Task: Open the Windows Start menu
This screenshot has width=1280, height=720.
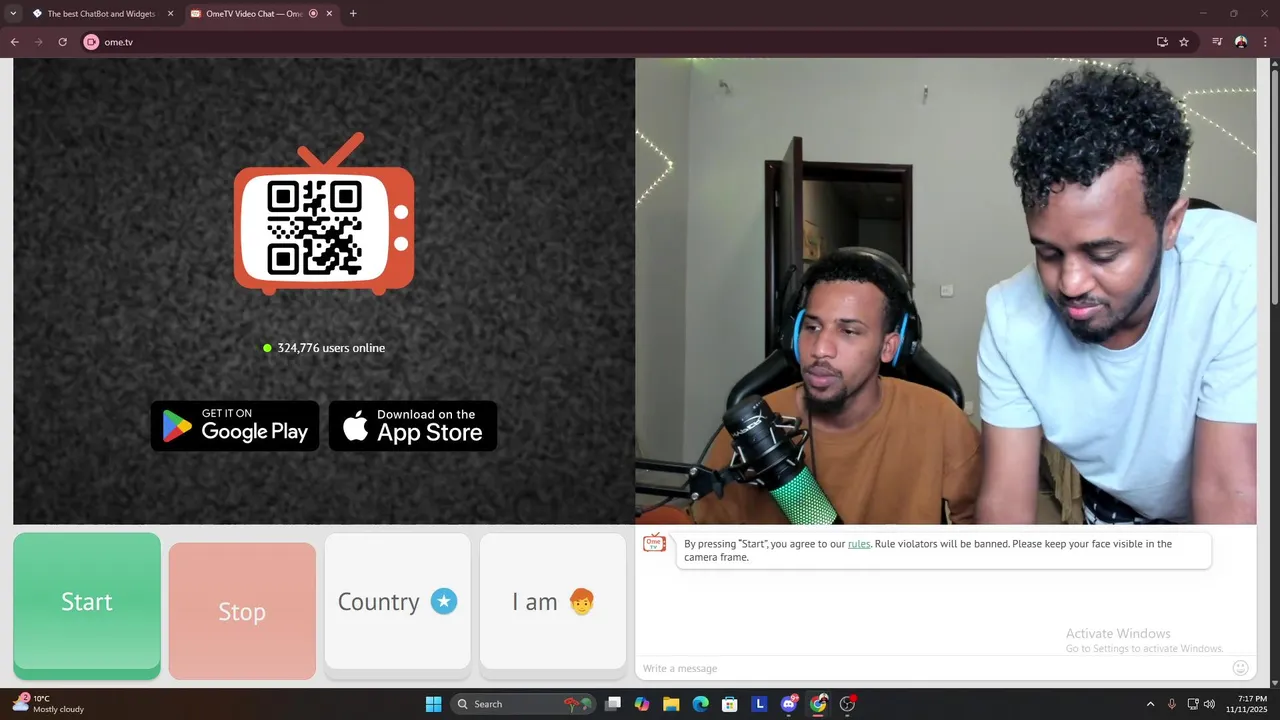Action: (433, 704)
